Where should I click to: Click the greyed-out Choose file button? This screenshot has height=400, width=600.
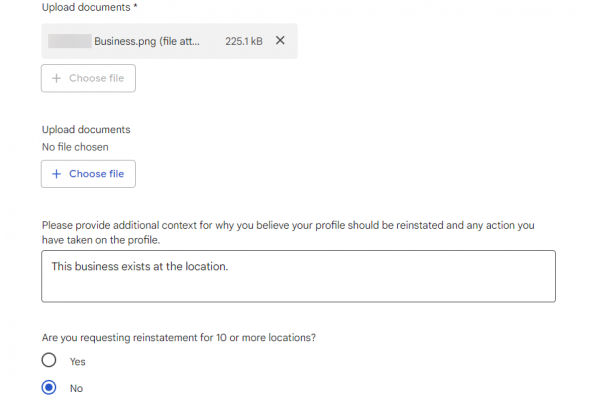coord(88,78)
